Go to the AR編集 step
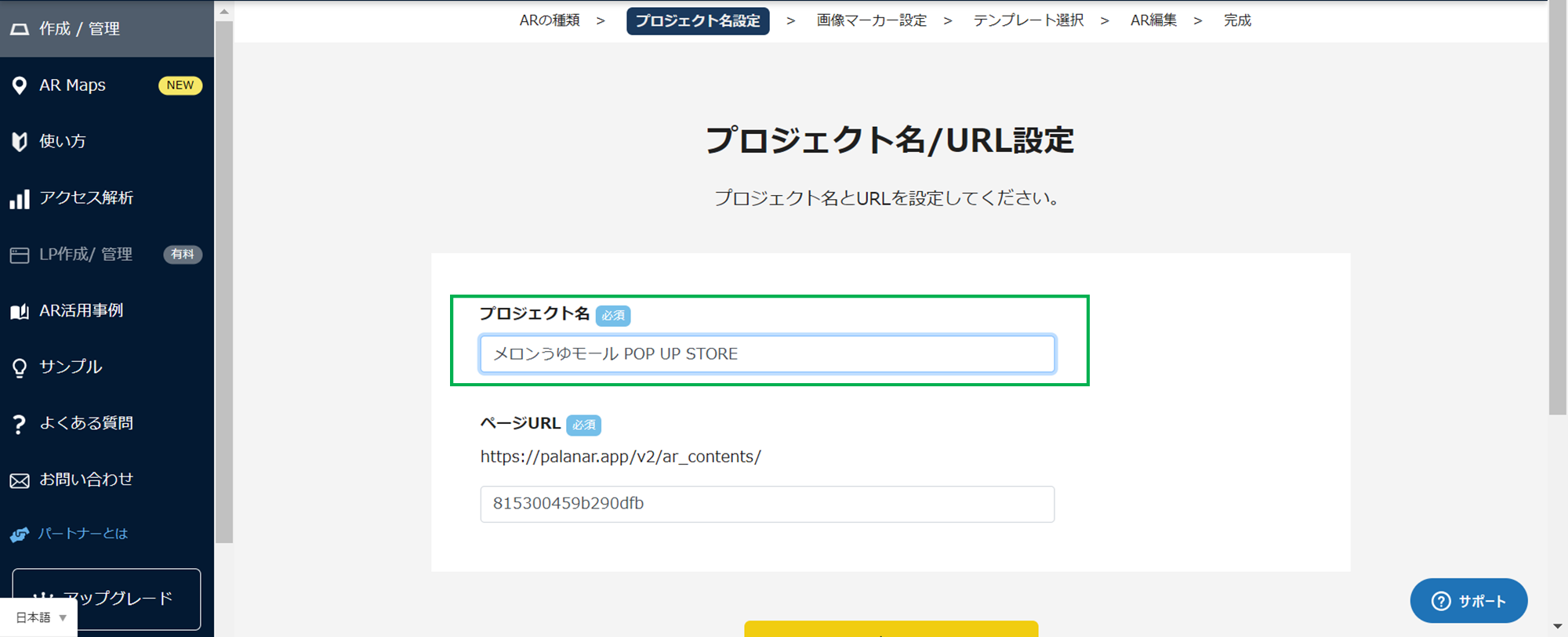This screenshot has height=637, width=1568. [1153, 20]
